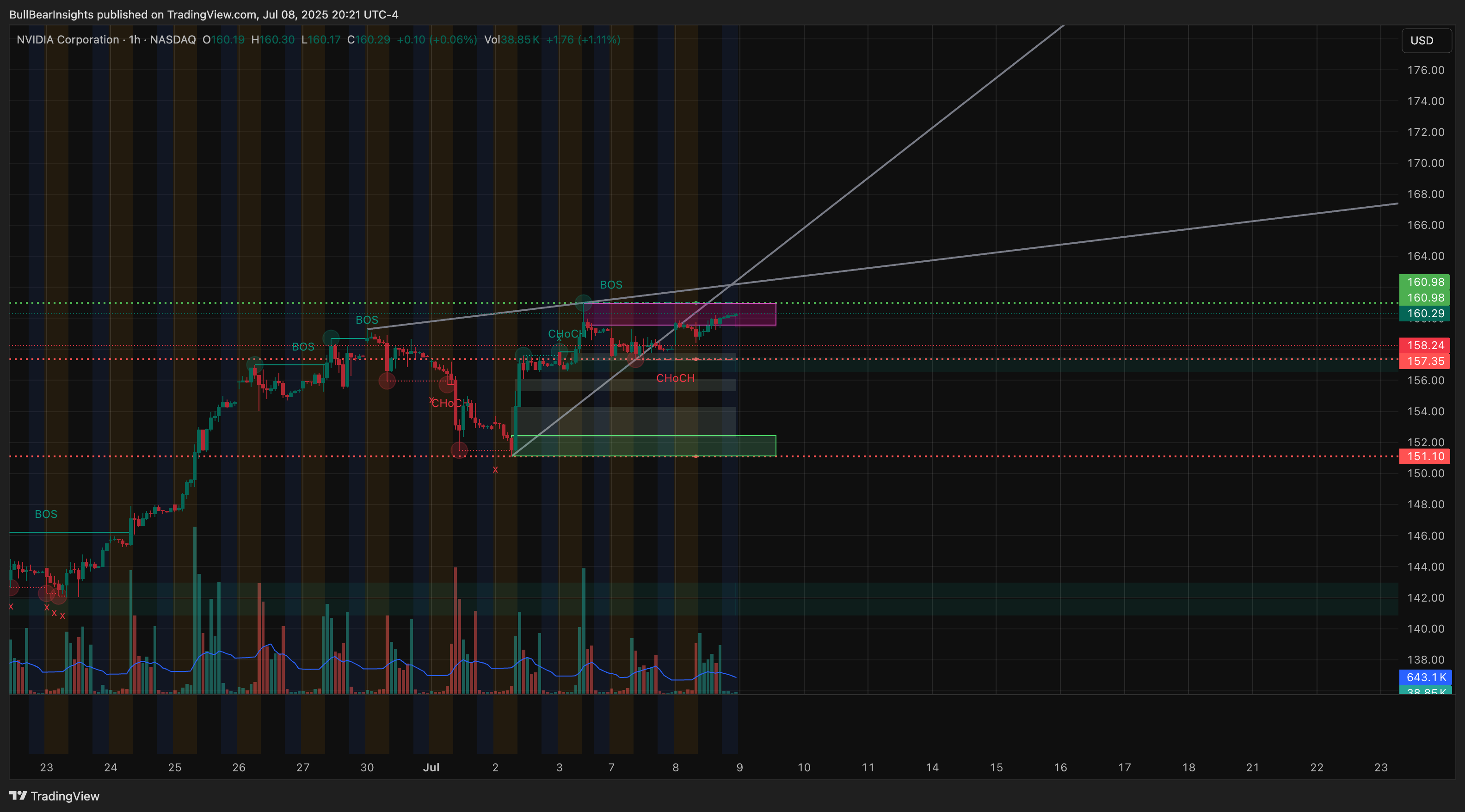Image resolution: width=1465 pixels, height=812 pixels.
Task: Click the Jul month label on time axis
Action: click(x=431, y=767)
